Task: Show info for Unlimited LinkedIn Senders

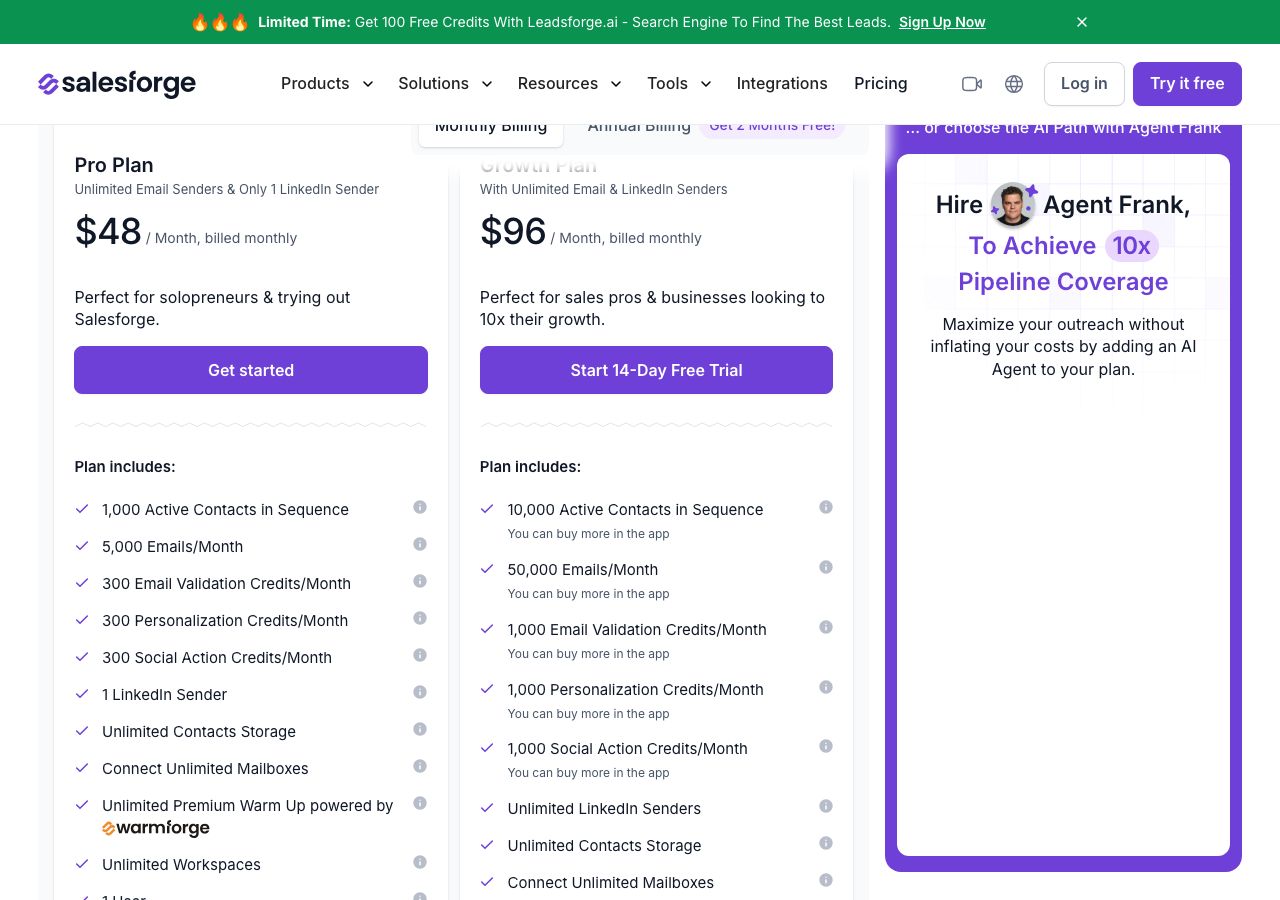Action: tap(826, 806)
